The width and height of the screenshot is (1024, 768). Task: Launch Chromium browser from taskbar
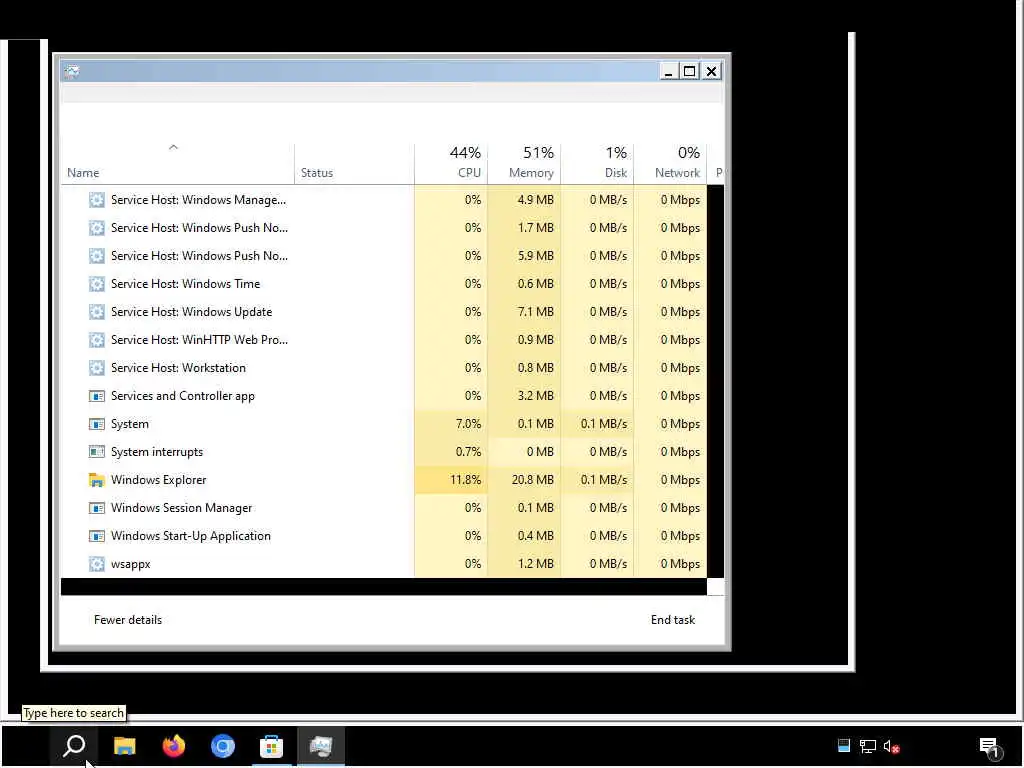click(x=223, y=746)
